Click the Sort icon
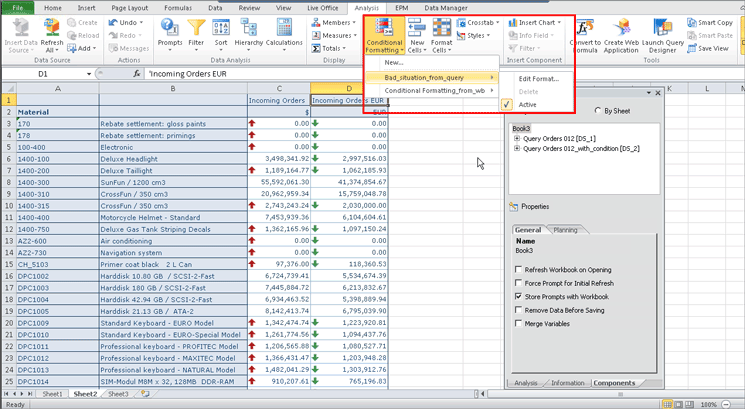Screen dimensions: 745x409 (220, 28)
